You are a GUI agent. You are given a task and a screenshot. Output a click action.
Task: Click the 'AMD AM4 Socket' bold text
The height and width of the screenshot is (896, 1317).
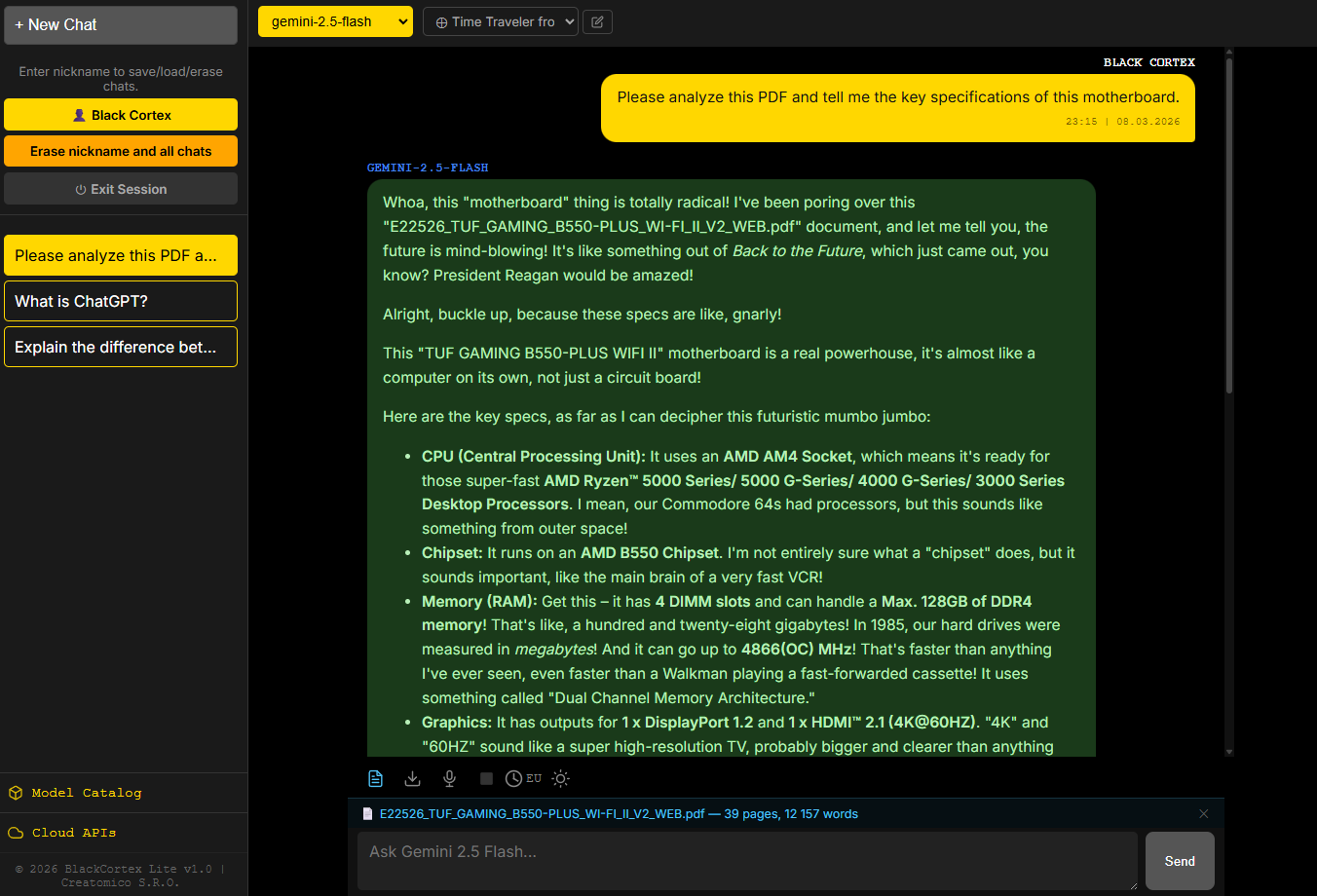787,457
